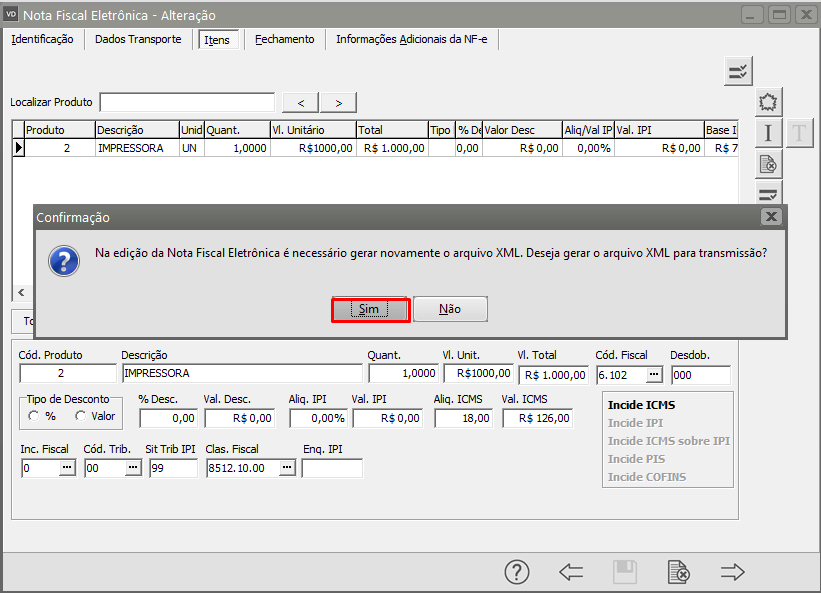The height and width of the screenshot is (593, 821).
Task: Click the help question mark icon
Action: [516, 572]
